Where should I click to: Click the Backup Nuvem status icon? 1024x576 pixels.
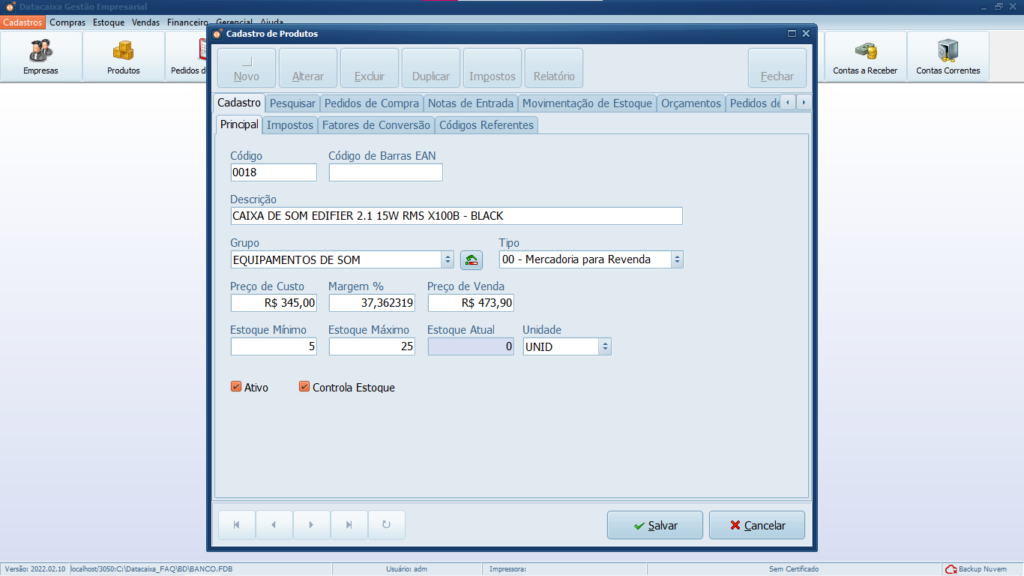pos(951,569)
